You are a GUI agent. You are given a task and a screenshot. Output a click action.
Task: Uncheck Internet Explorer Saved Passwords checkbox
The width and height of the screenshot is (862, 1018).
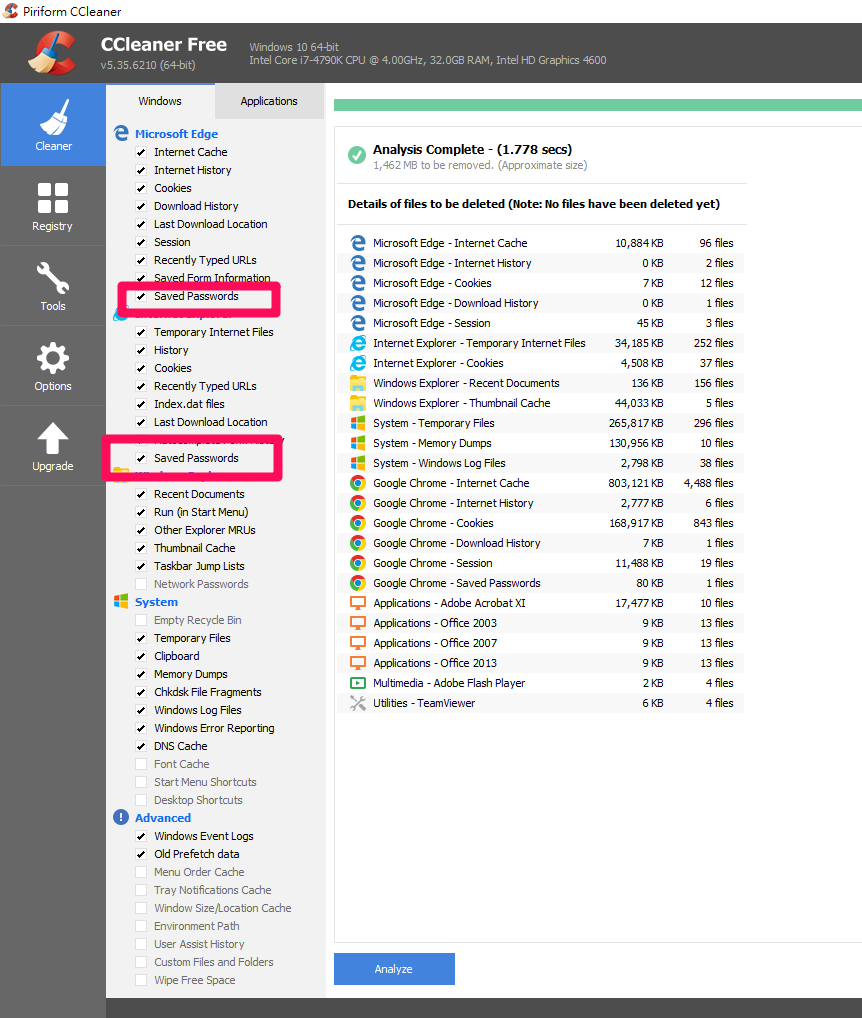click(141, 458)
